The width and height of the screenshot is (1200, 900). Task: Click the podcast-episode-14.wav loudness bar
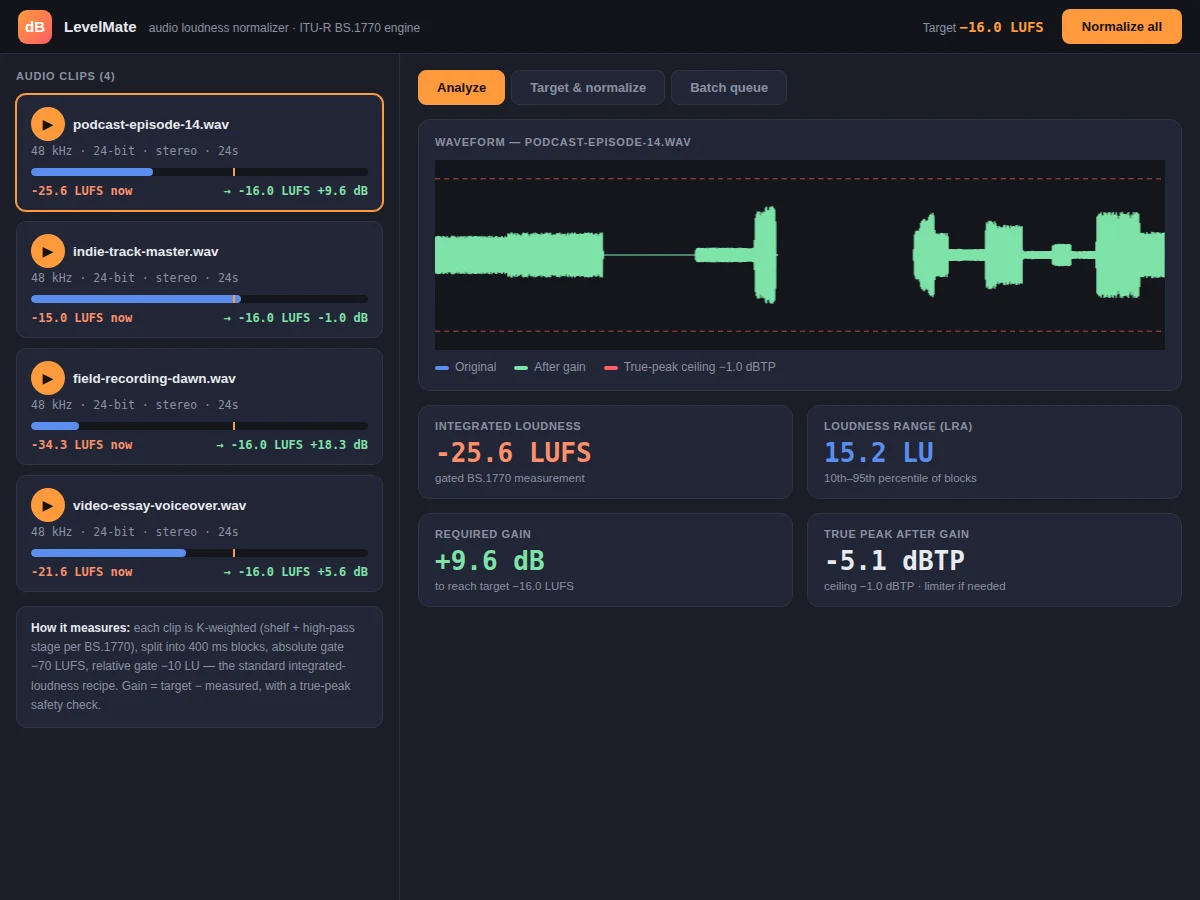click(199, 172)
